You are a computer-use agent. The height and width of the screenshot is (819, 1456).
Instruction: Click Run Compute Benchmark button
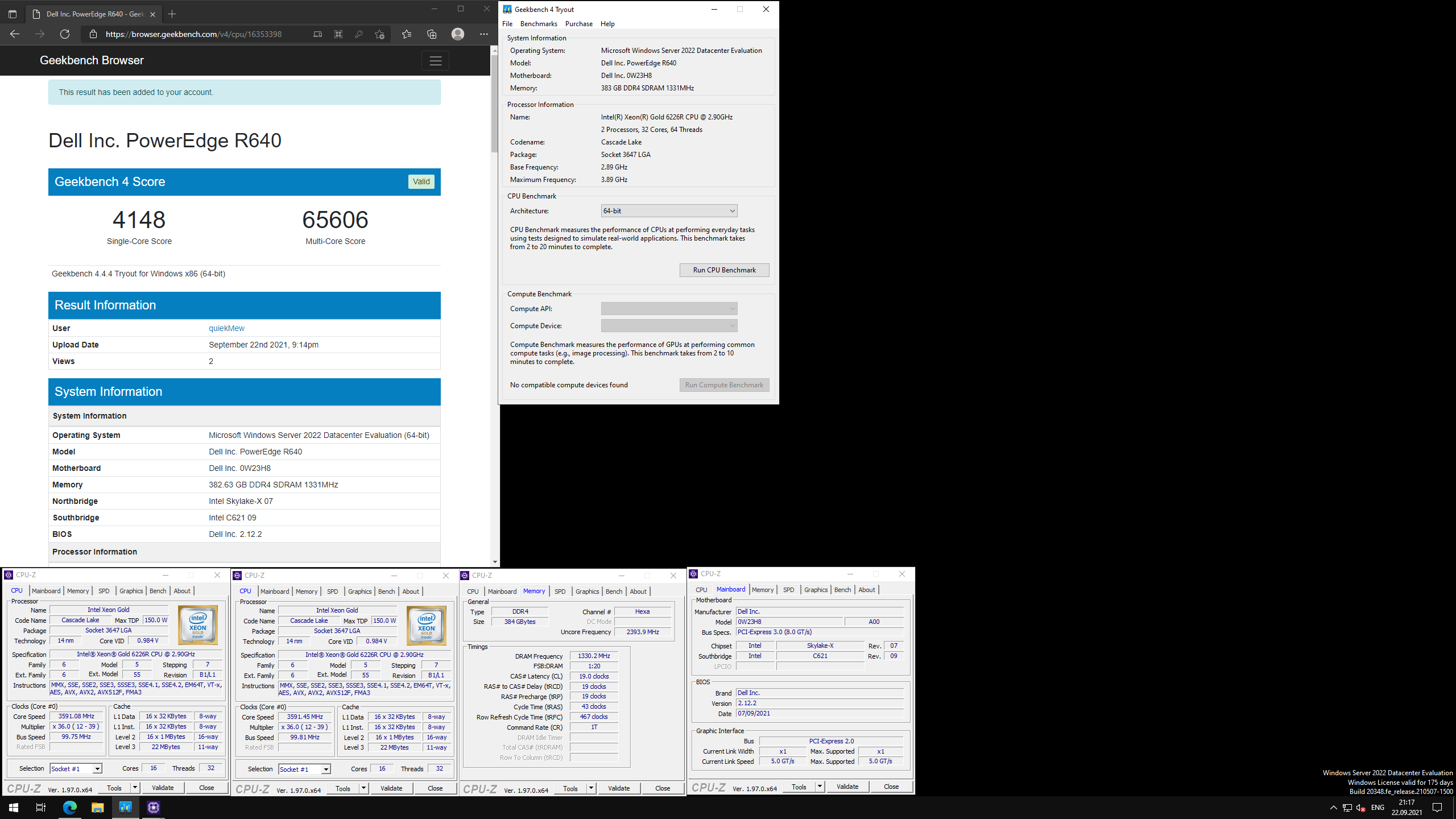724,385
